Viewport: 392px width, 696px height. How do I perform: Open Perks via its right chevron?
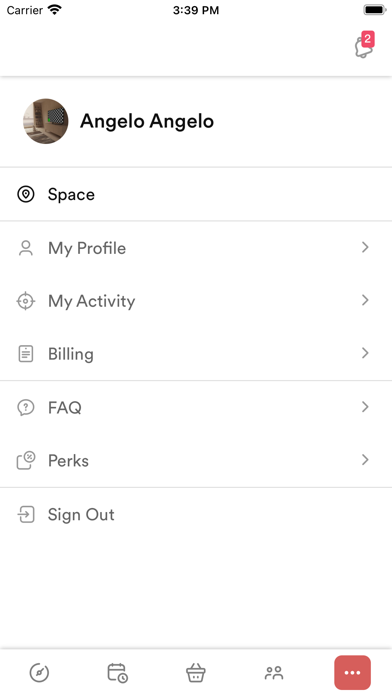[x=365, y=460]
